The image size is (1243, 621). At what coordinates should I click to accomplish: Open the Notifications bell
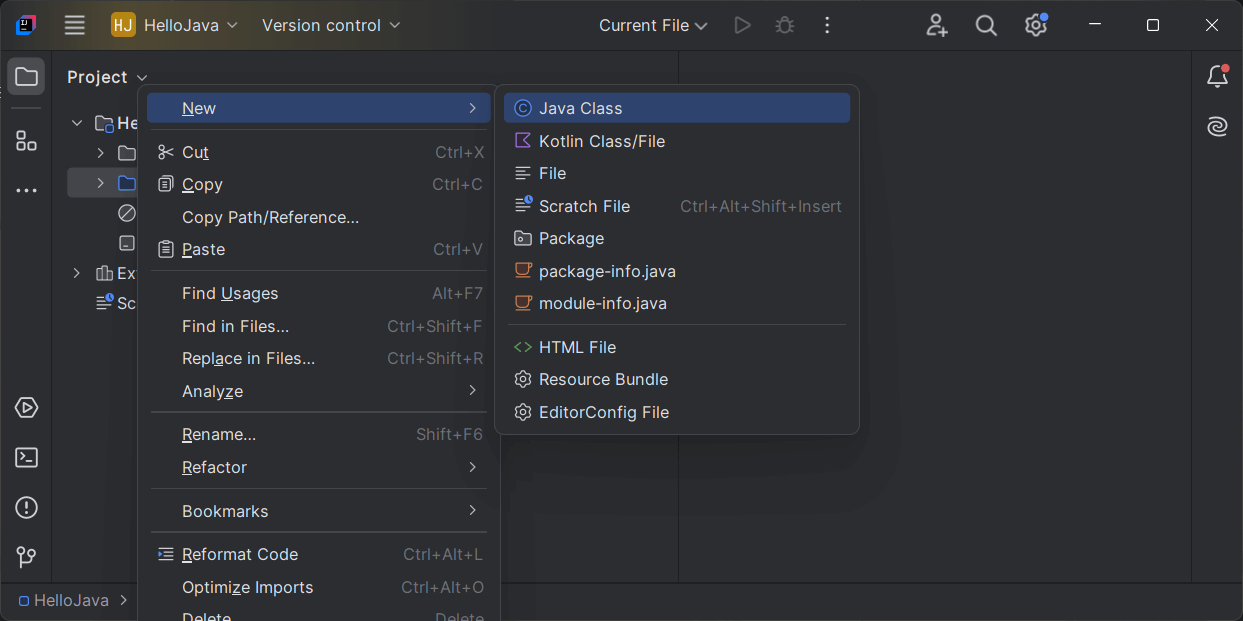[1217, 76]
